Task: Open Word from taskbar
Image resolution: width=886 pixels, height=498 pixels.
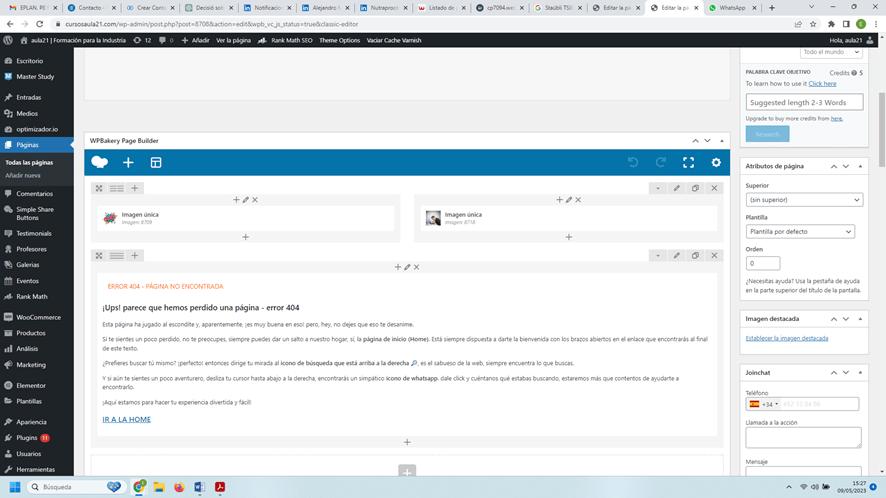Action: point(199,487)
